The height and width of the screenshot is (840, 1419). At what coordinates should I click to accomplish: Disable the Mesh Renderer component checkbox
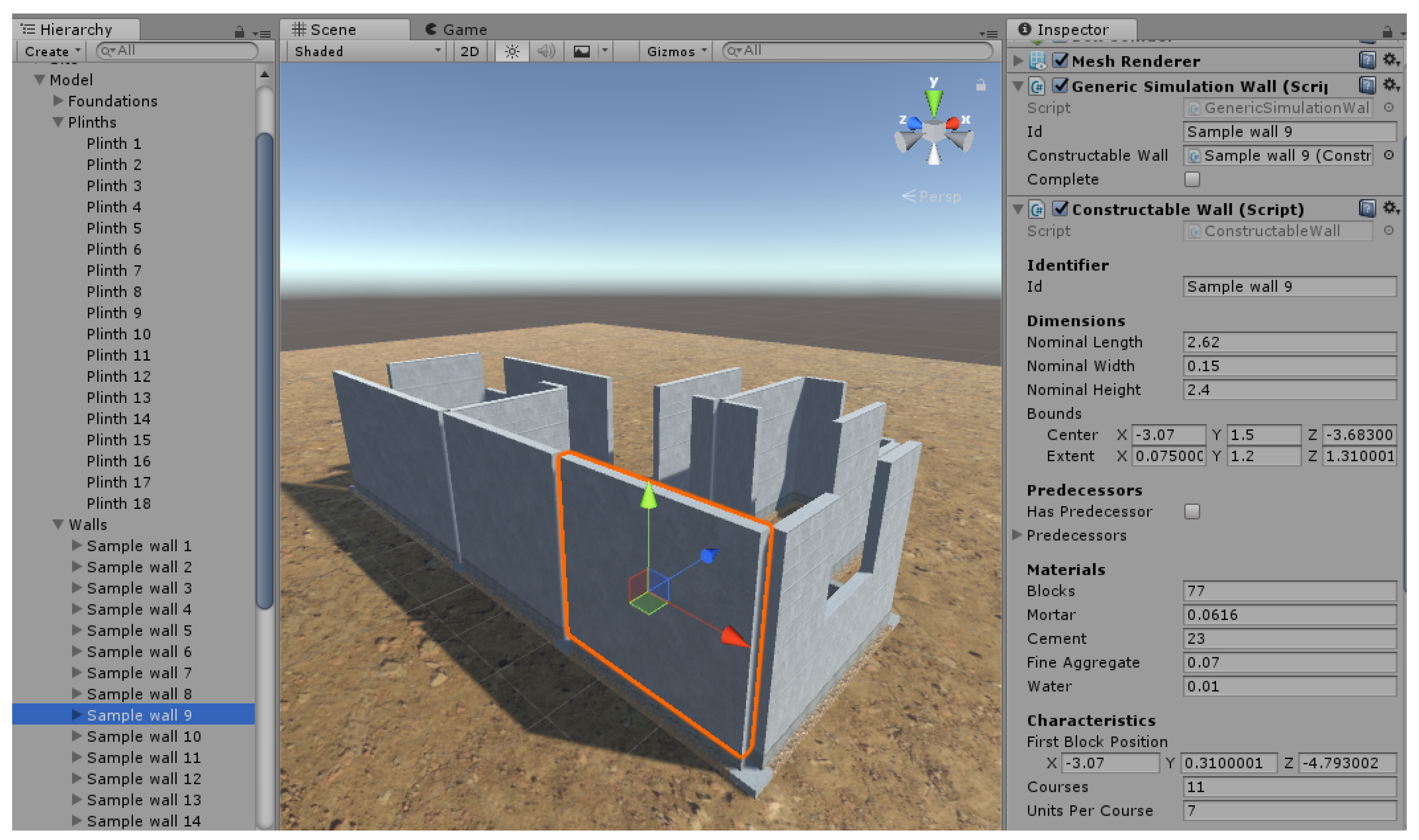(x=1060, y=60)
